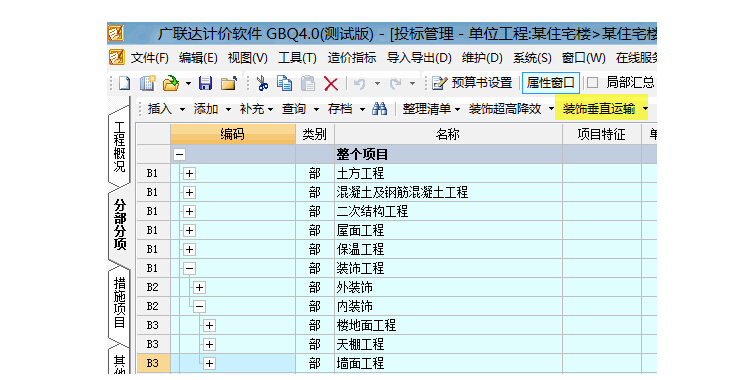Viewport: 747px width, 380px height.
Task: Expand the 屋面工程 row
Action: pos(189,230)
